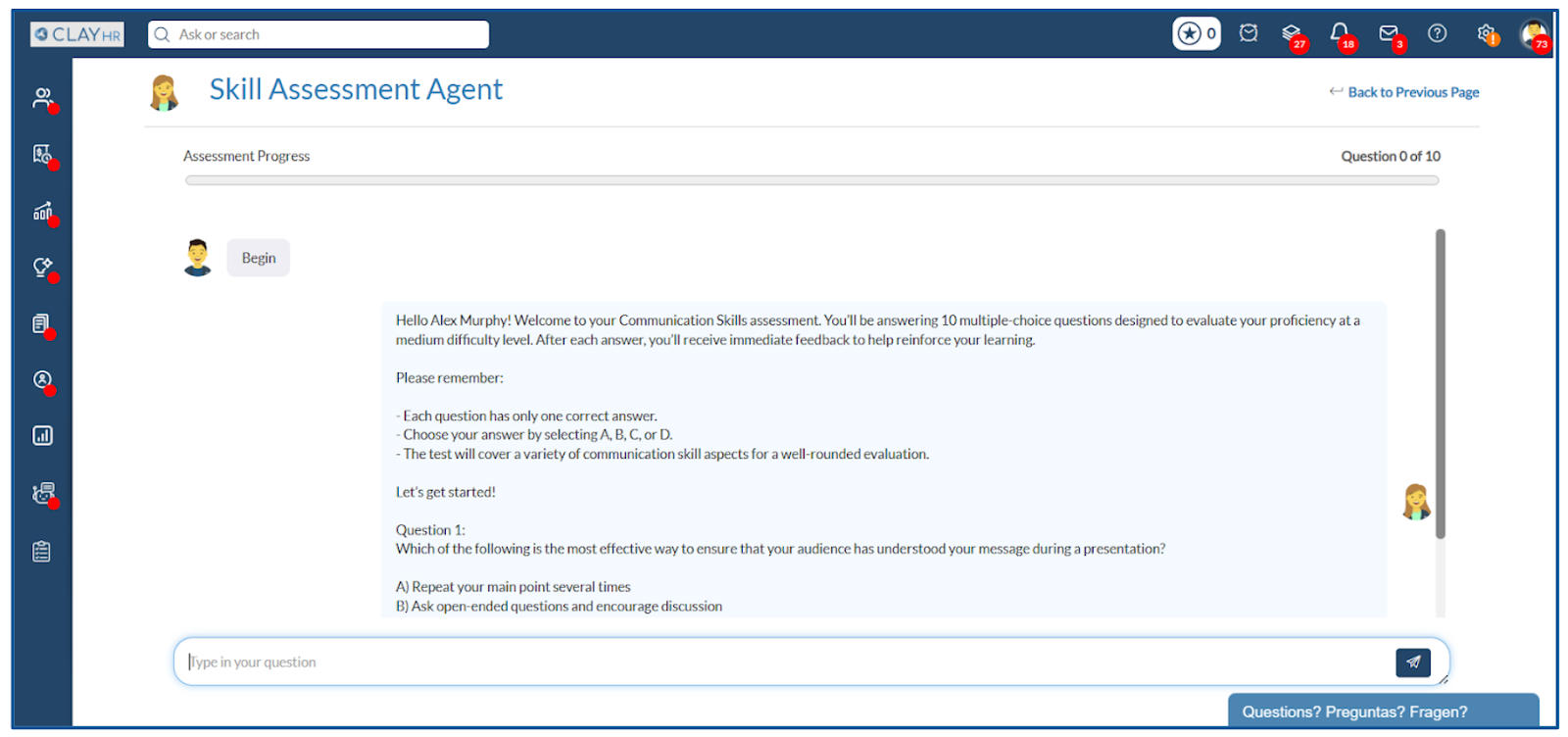Click the agent avatar beside the page title
Screen dimensions: 1568x737
pos(165,93)
